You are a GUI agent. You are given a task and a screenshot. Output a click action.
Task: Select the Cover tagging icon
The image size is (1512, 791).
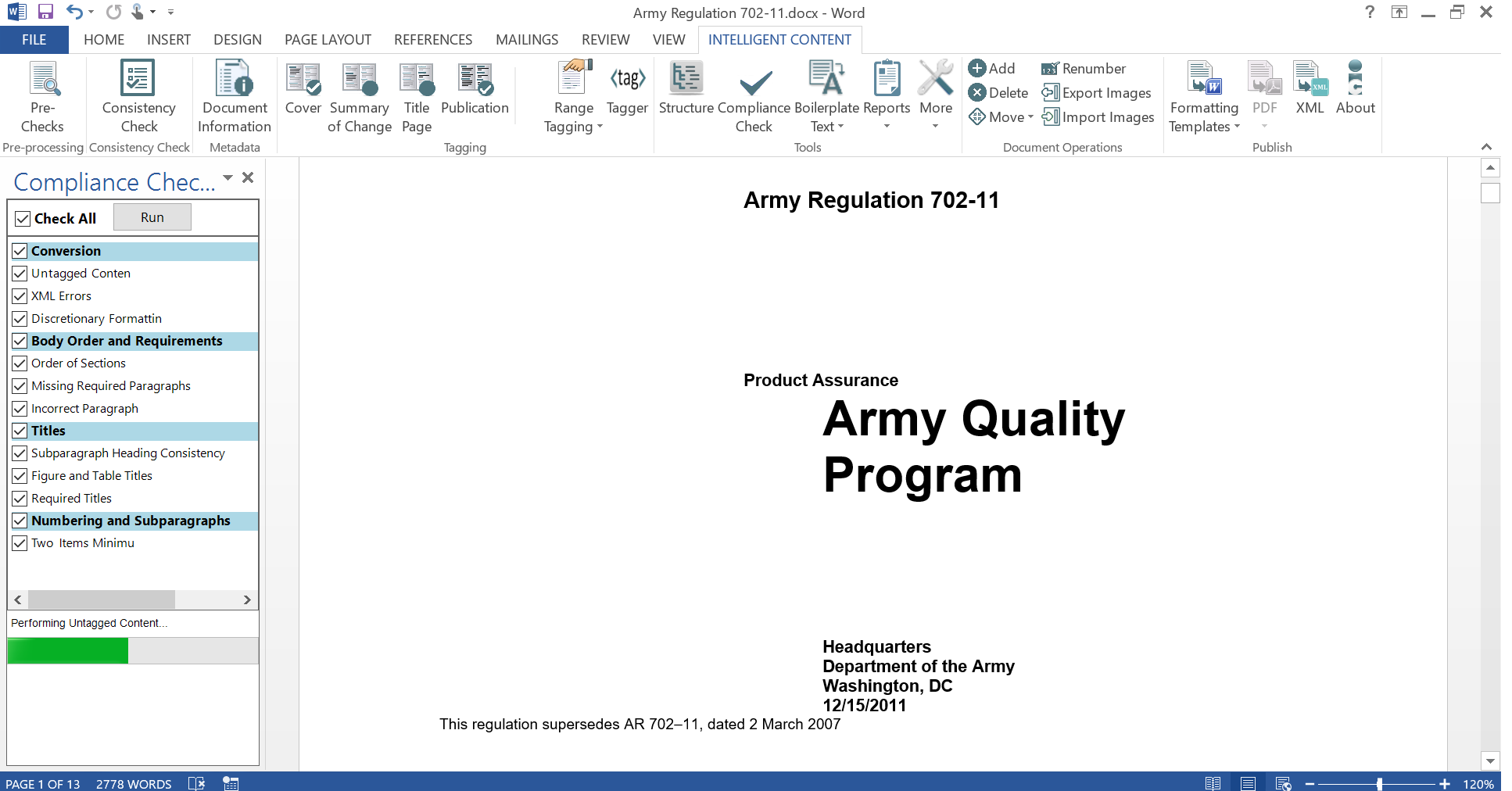coord(303,88)
